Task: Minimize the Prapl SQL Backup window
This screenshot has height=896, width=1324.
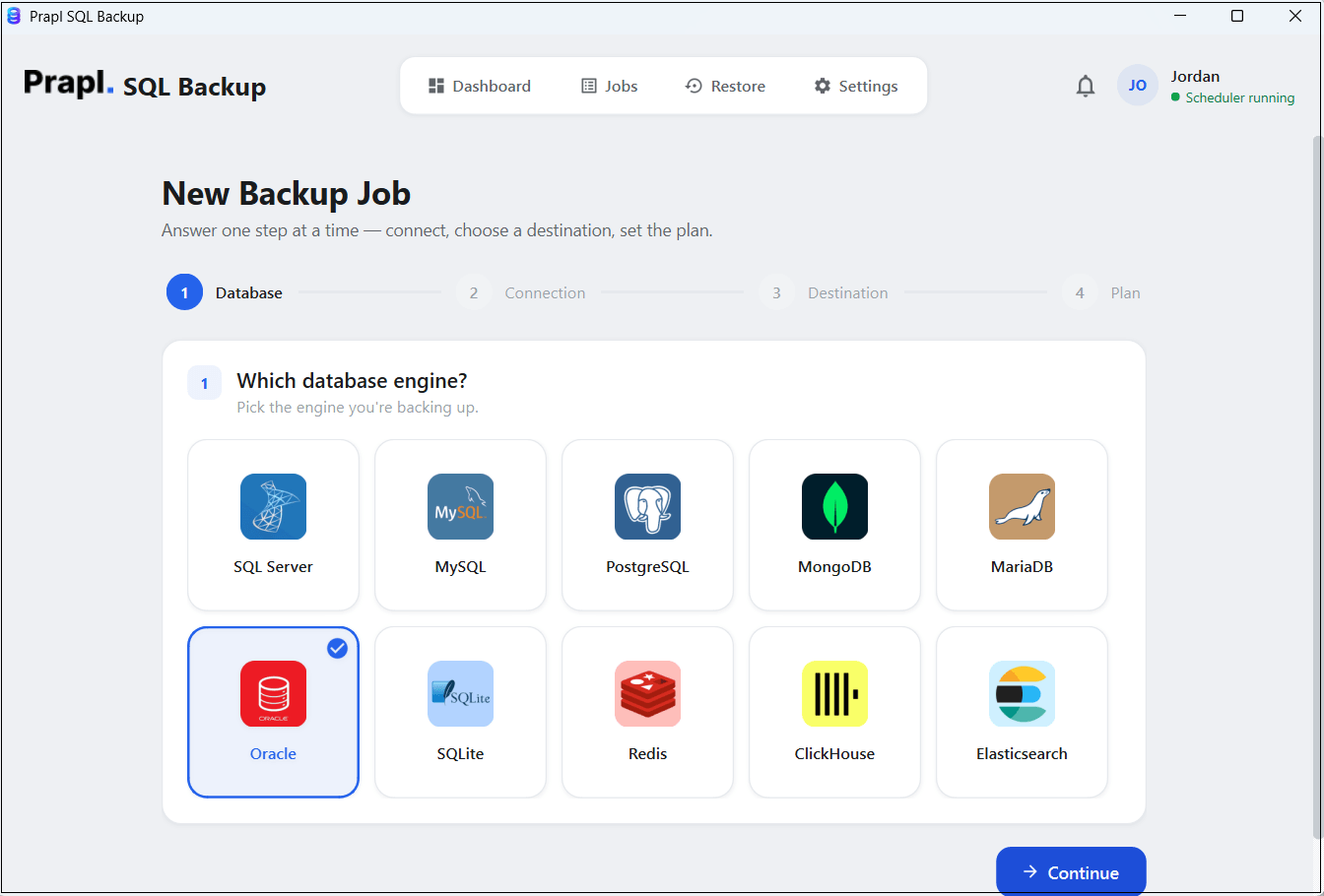Action: (x=1180, y=16)
